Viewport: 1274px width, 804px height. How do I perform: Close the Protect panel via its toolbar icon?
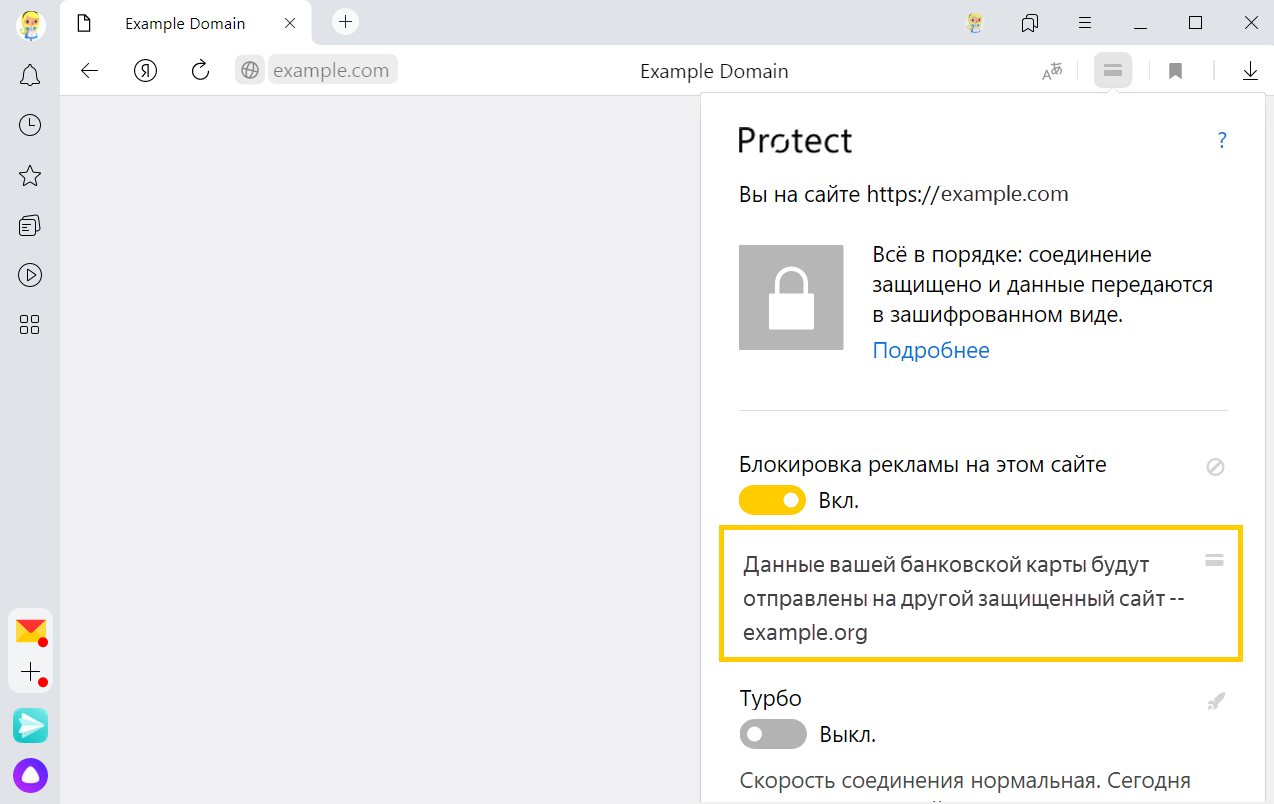click(1113, 70)
